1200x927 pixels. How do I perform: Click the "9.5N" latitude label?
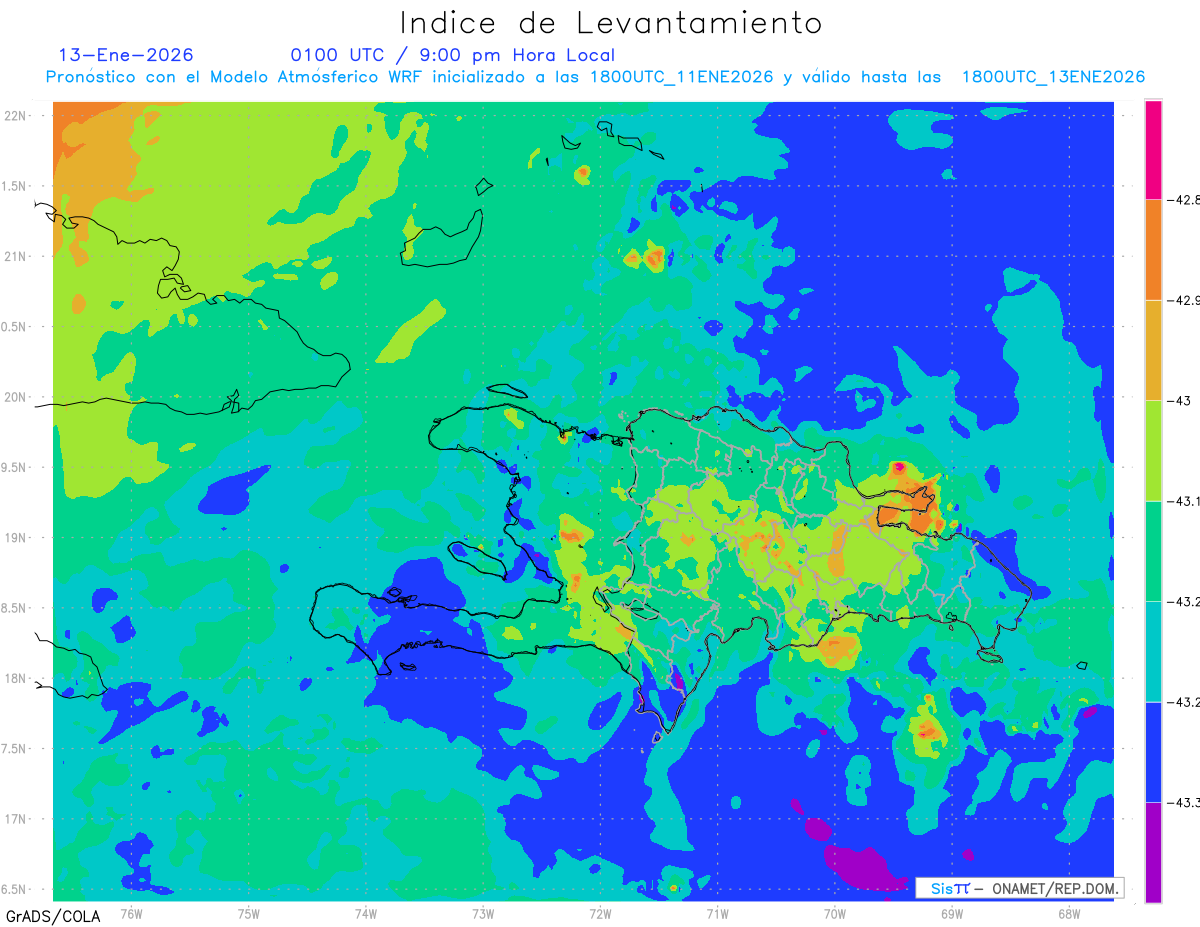[14, 468]
